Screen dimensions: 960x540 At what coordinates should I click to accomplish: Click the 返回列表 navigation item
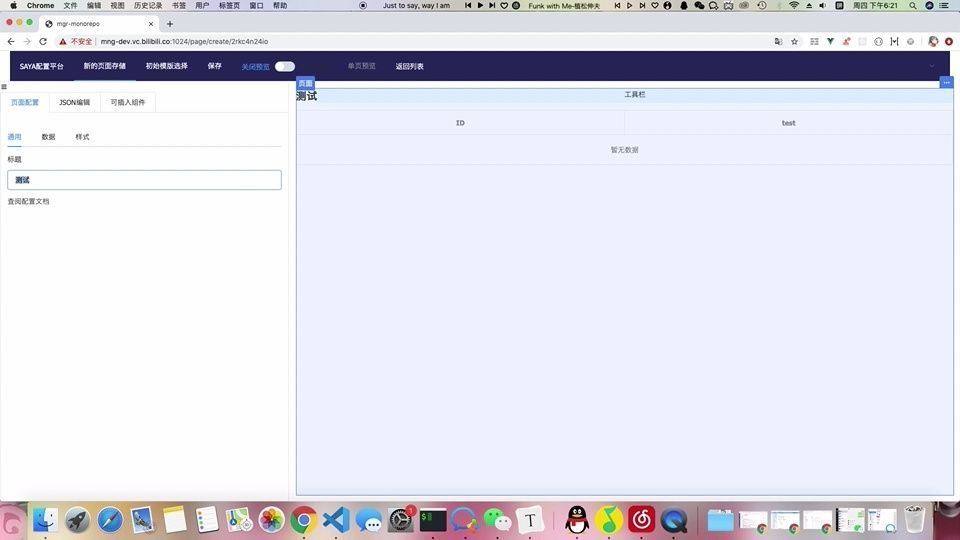410,66
